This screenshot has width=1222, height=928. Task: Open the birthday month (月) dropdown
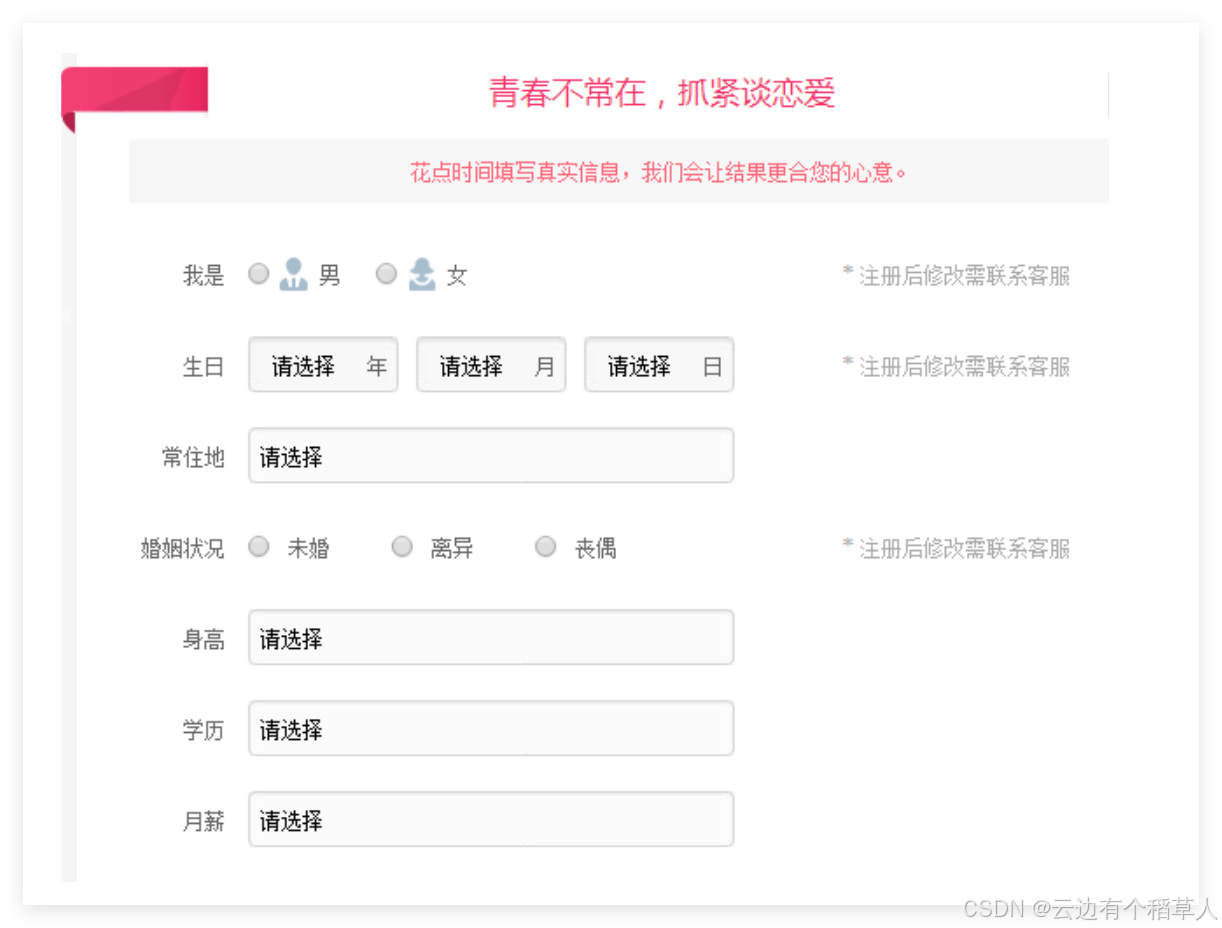(491, 365)
